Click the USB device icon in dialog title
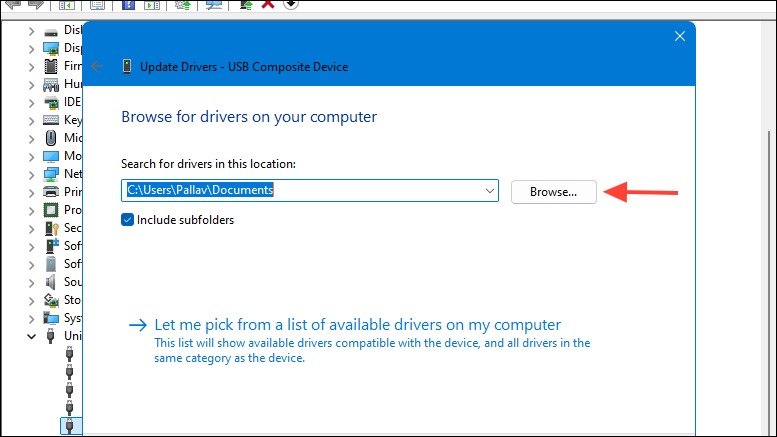 point(127,66)
